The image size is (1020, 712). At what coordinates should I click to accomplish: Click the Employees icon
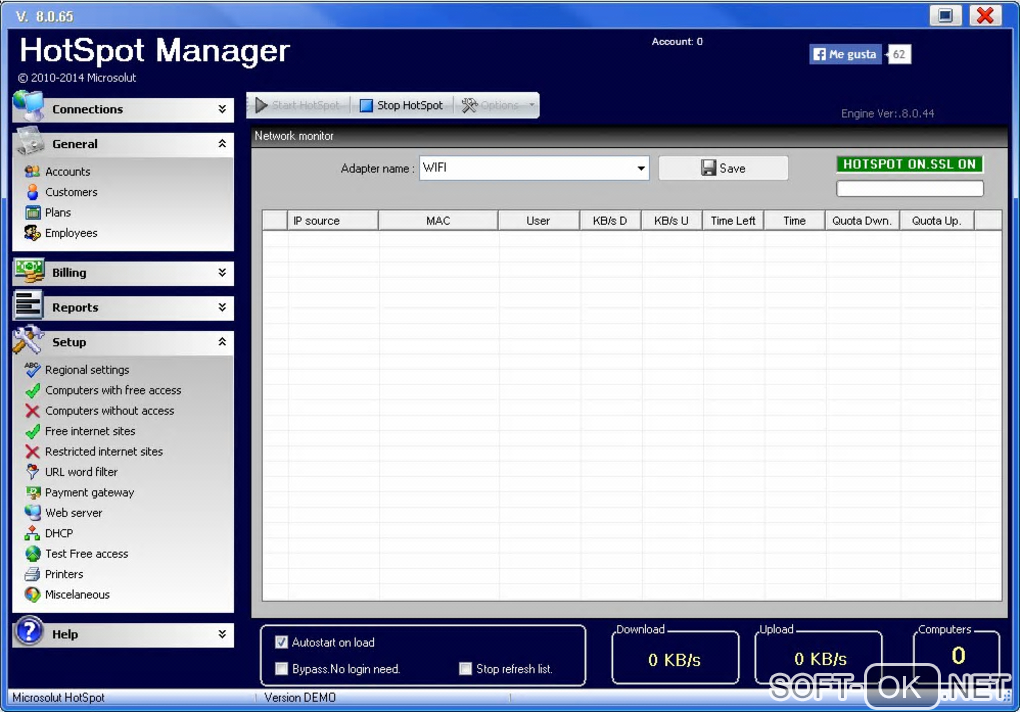click(33, 233)
